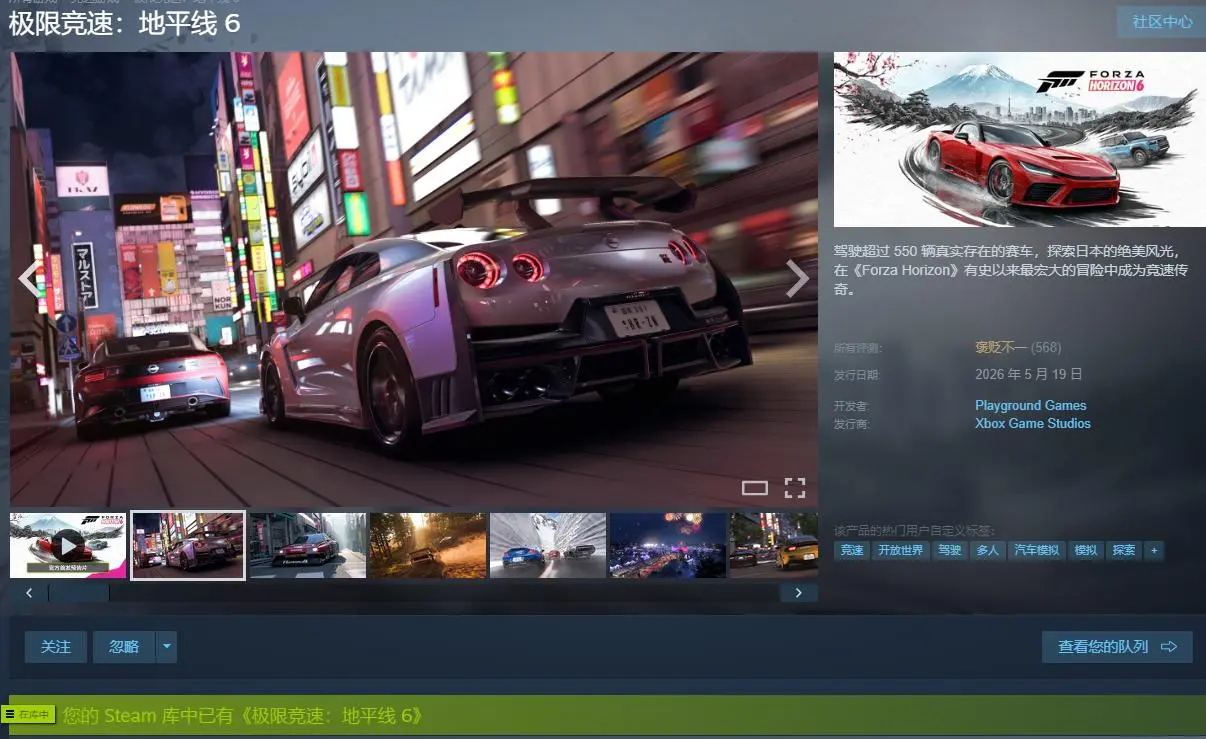The width and height of the screenshot is (1206, 739).
Task: Switch to theater mode view icon
Action: coord(755,488)
